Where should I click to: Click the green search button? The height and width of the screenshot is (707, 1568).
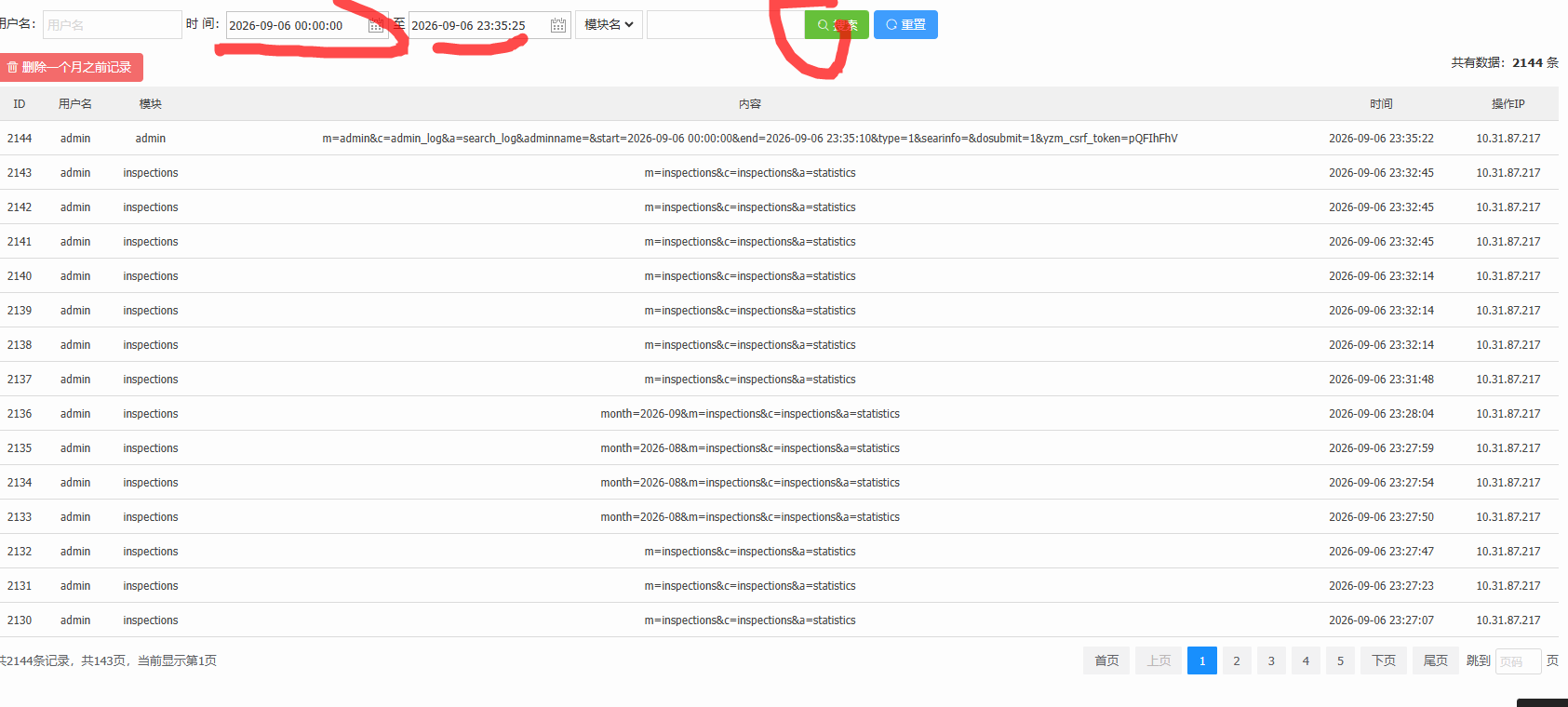[x=837, y=25]
